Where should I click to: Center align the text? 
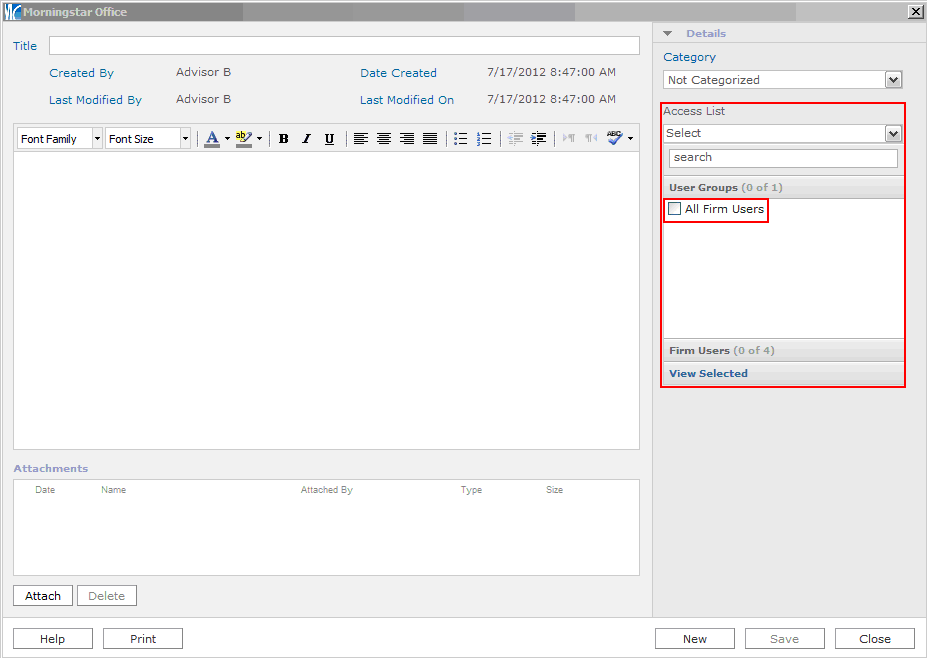point(384,139)
